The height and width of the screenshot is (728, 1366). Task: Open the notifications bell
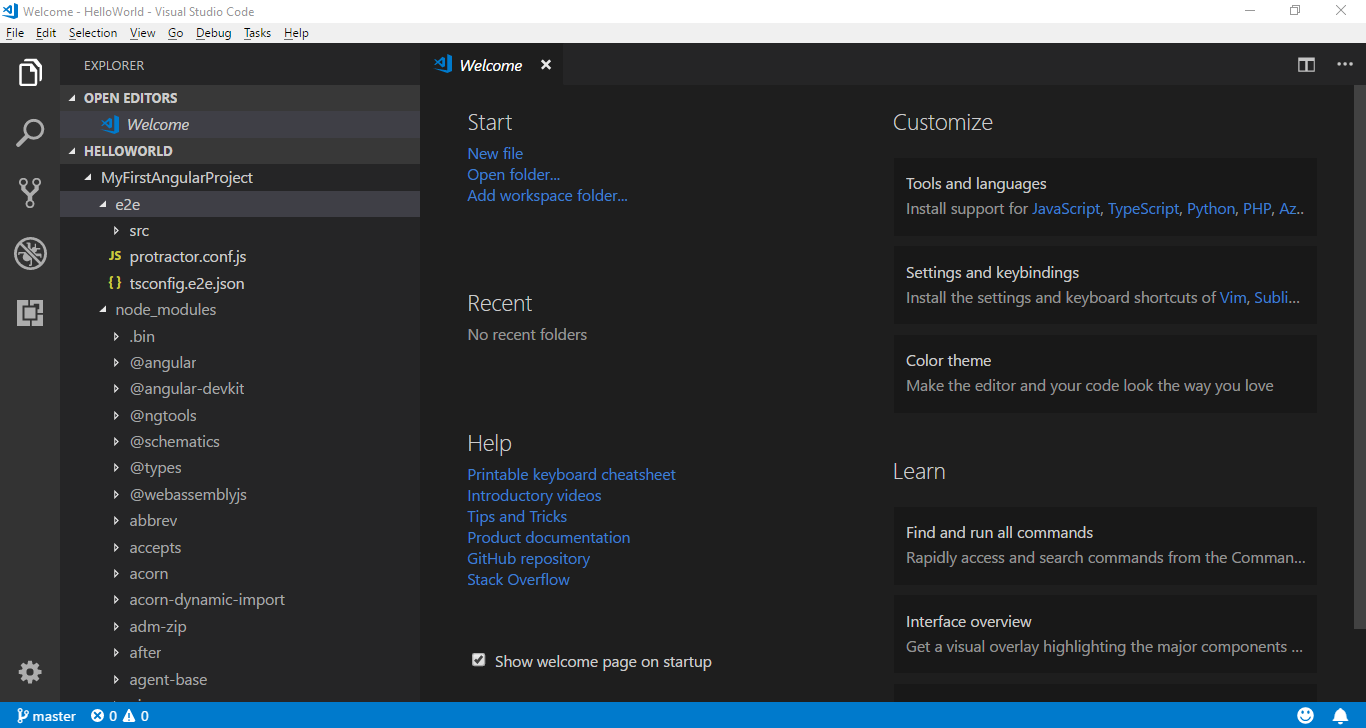tap(1340, 716)
